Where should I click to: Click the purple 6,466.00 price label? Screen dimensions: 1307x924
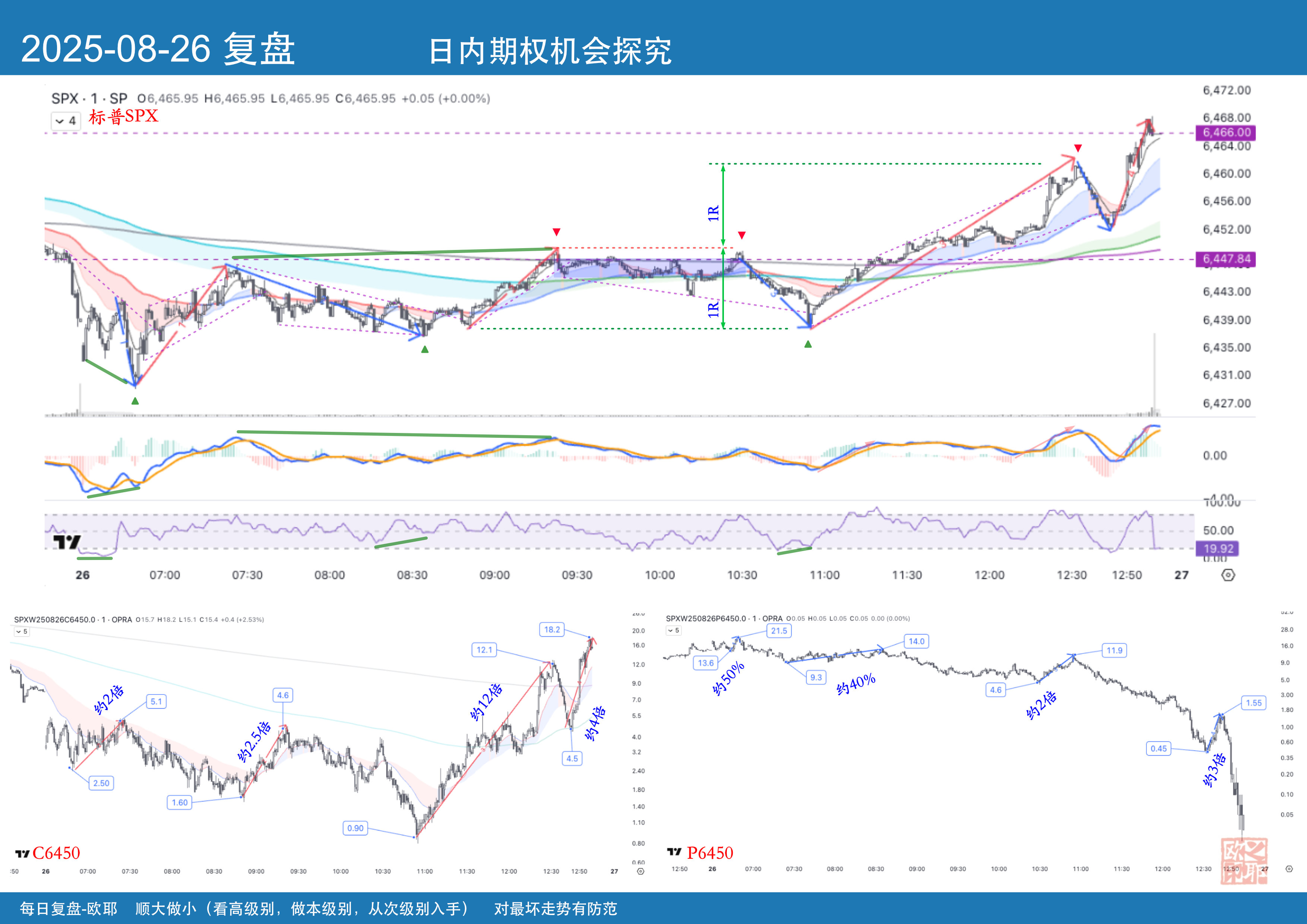[x=1226, y=133]
